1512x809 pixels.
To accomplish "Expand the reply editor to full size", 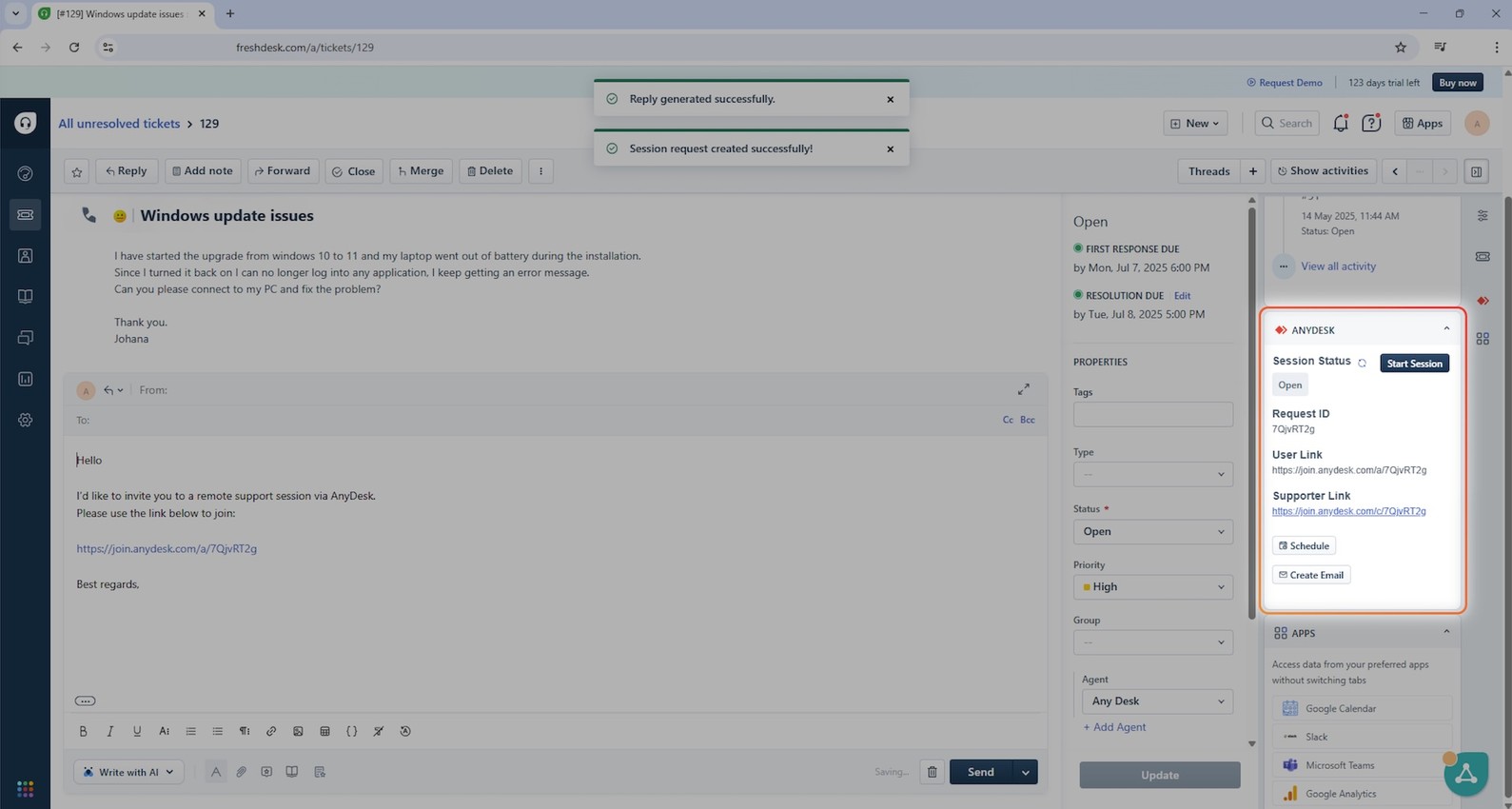I will (x=1023, y=389).
